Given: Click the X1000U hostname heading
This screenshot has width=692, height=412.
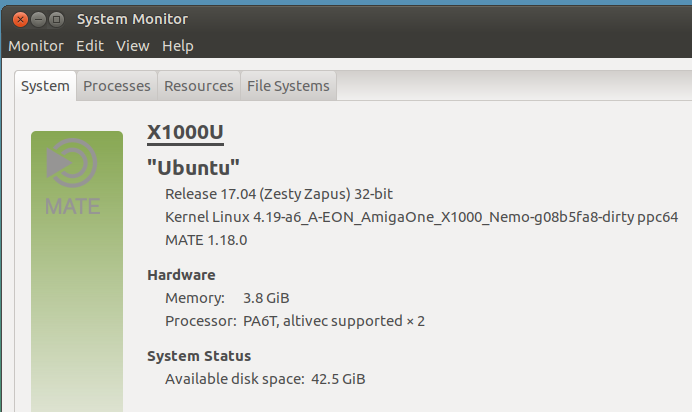Looking at the screenshot, I should click(x=185, y=134).
